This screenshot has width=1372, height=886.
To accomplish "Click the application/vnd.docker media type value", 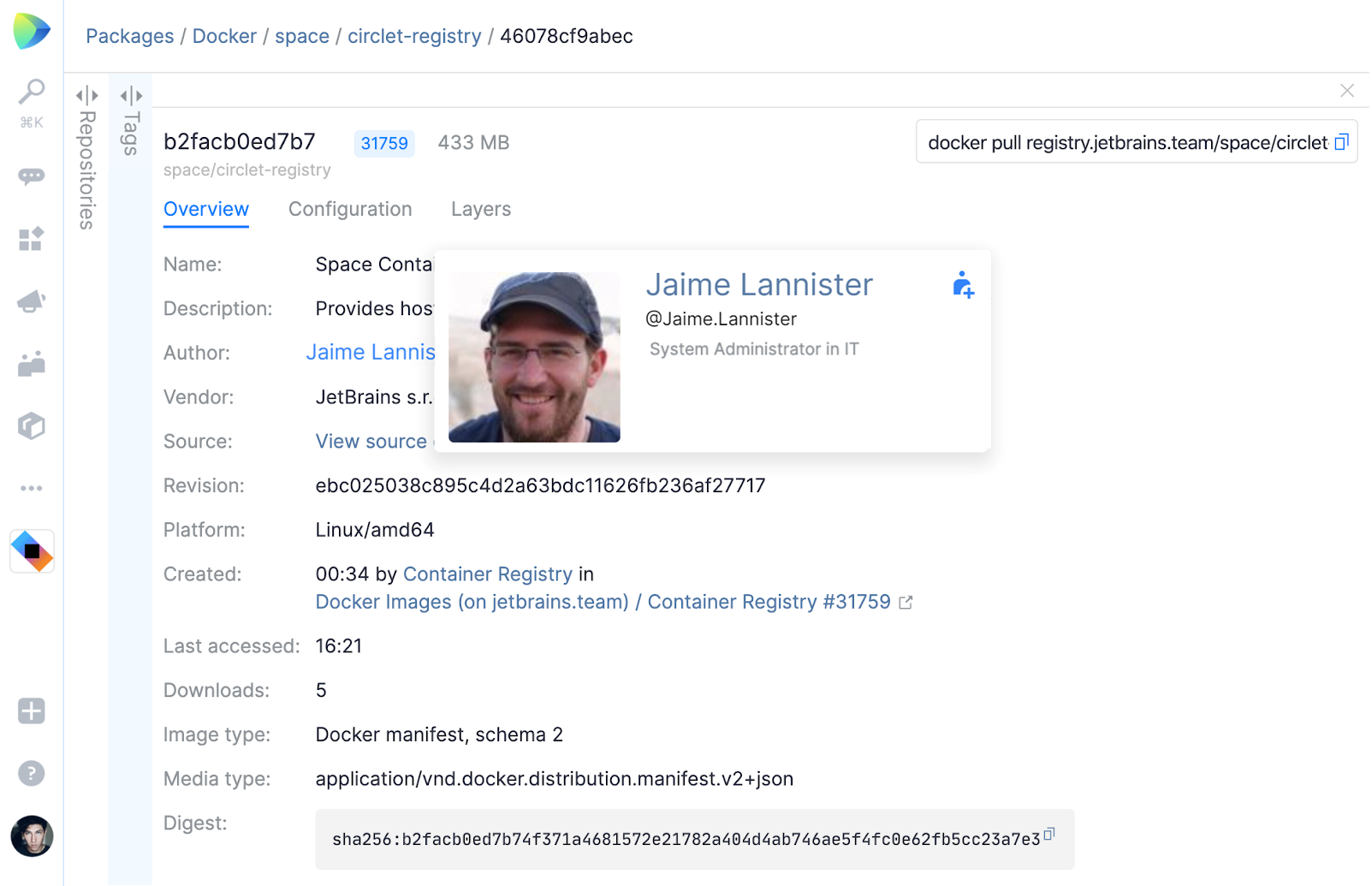I will tap(555, 779).
